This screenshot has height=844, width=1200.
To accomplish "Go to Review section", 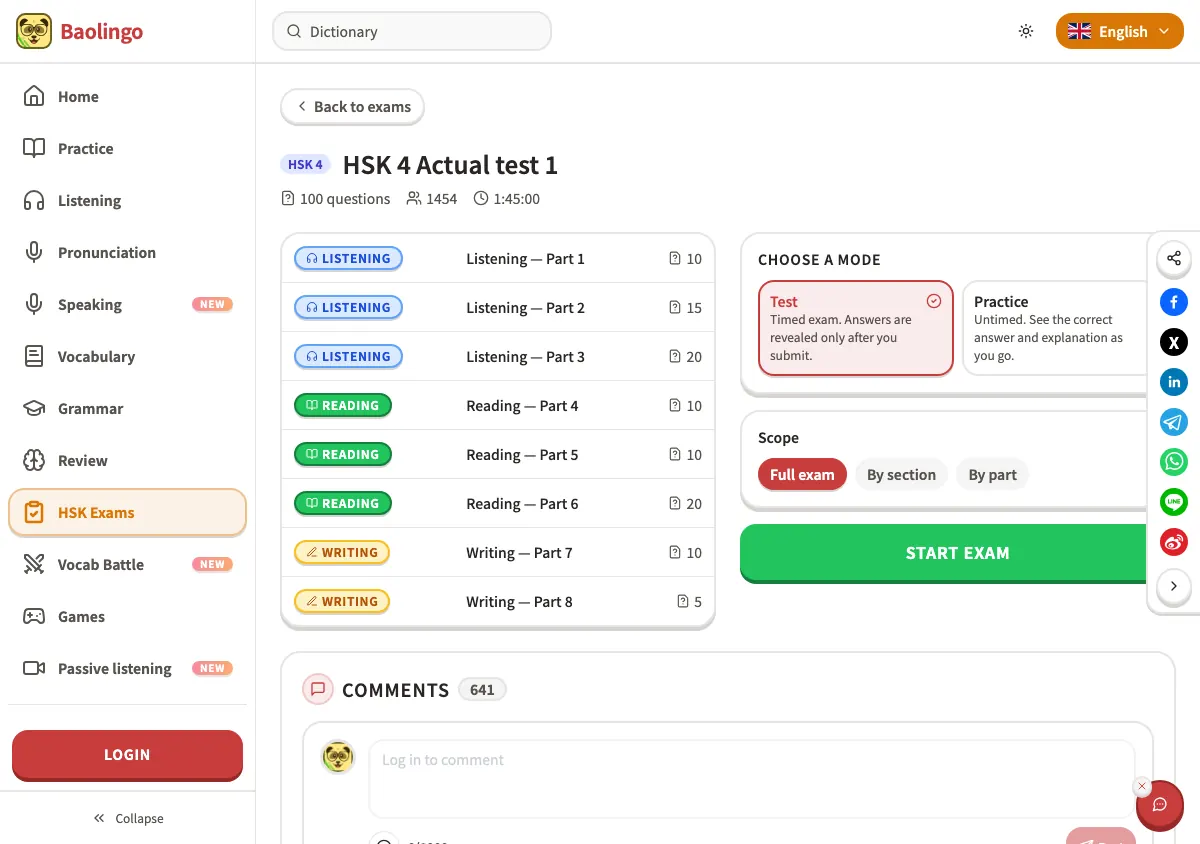I will [x=127, y=460].
